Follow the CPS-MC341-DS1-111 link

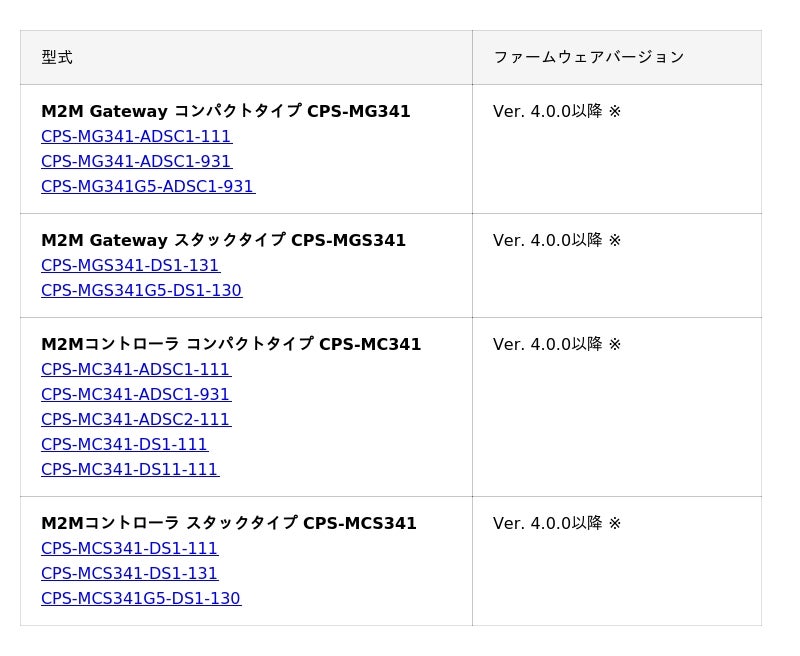coord(124,445)
